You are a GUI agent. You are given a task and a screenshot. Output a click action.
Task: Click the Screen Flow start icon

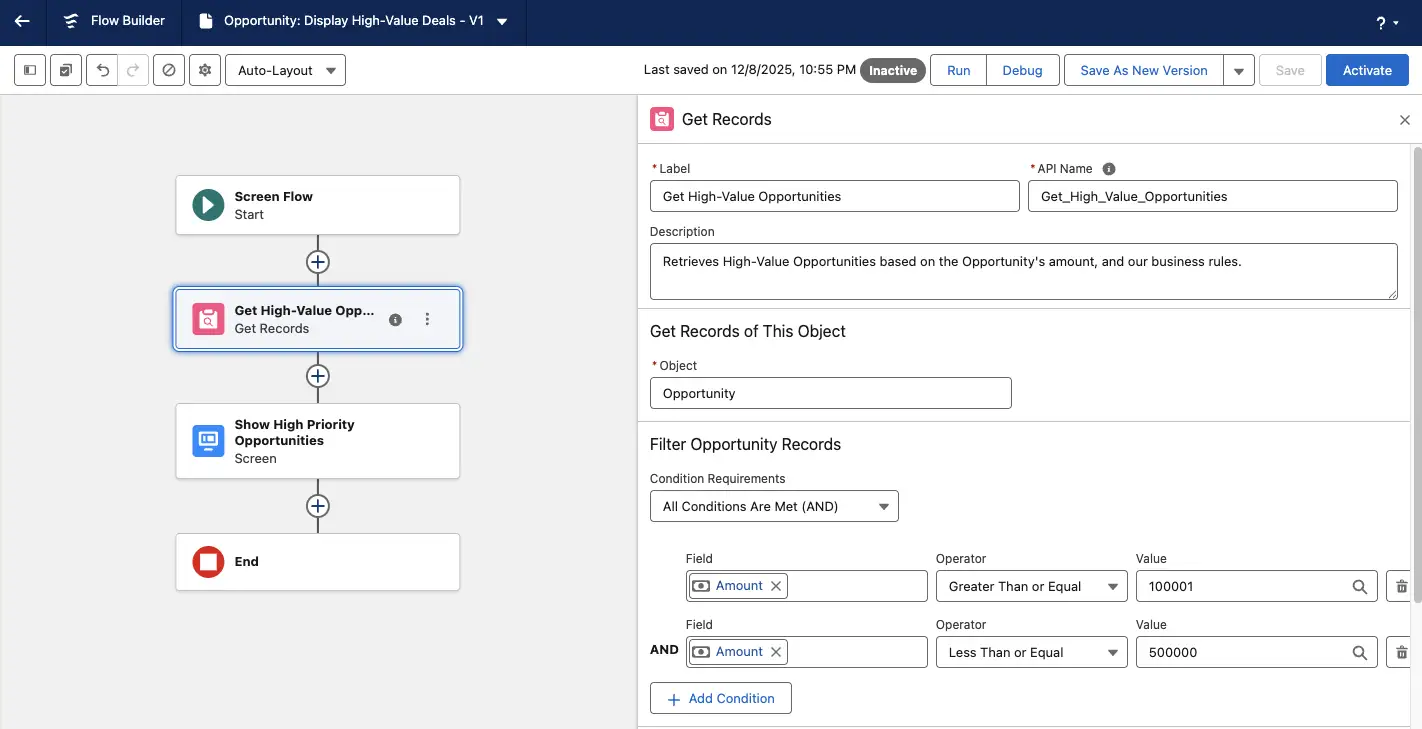click(208, 205)
